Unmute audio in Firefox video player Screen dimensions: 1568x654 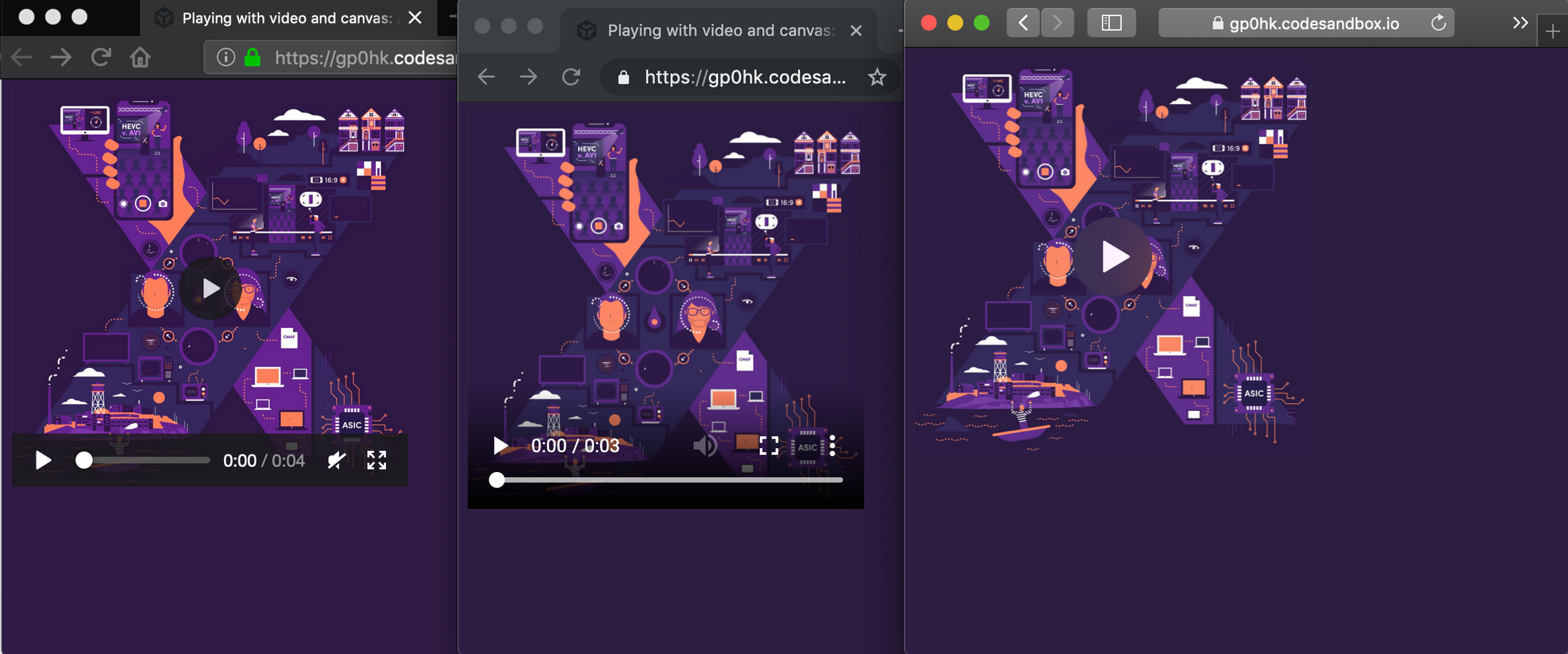(x=336, y=460)
